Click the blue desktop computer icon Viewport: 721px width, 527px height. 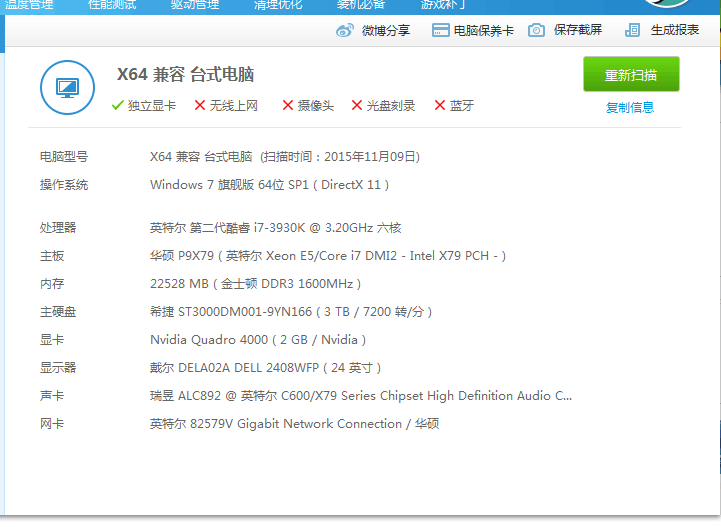tap(68, 87)
